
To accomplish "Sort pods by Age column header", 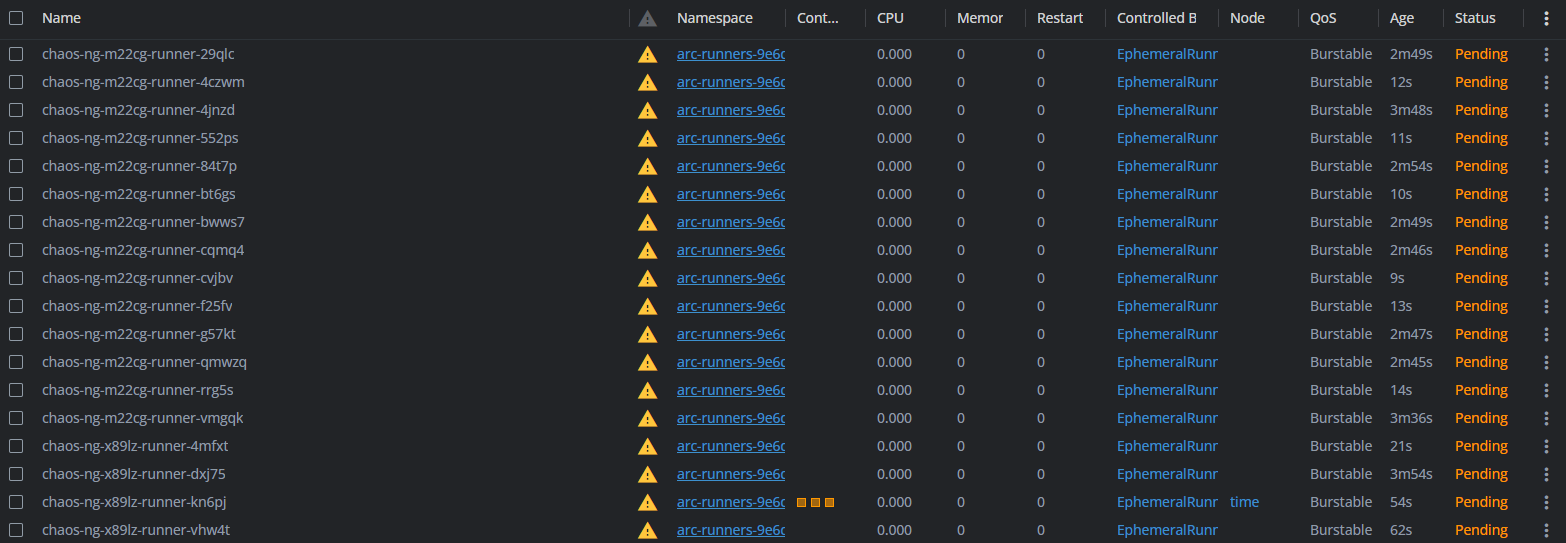I will coord(1402,18).
